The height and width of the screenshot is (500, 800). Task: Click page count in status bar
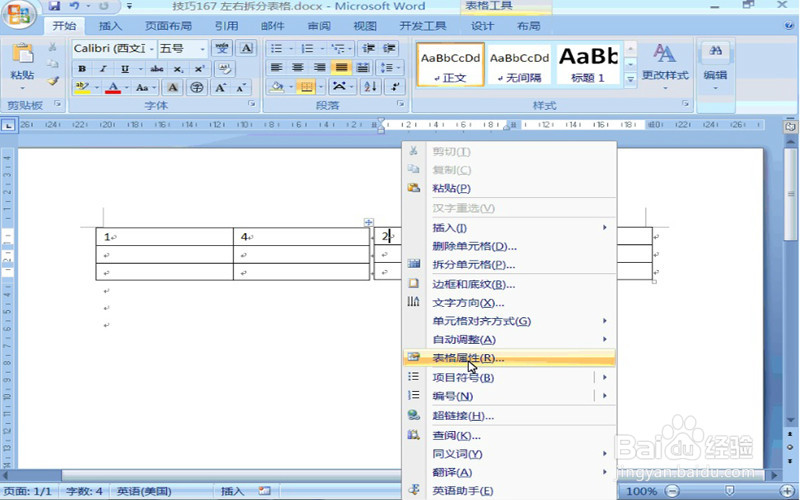click(28, 491)
